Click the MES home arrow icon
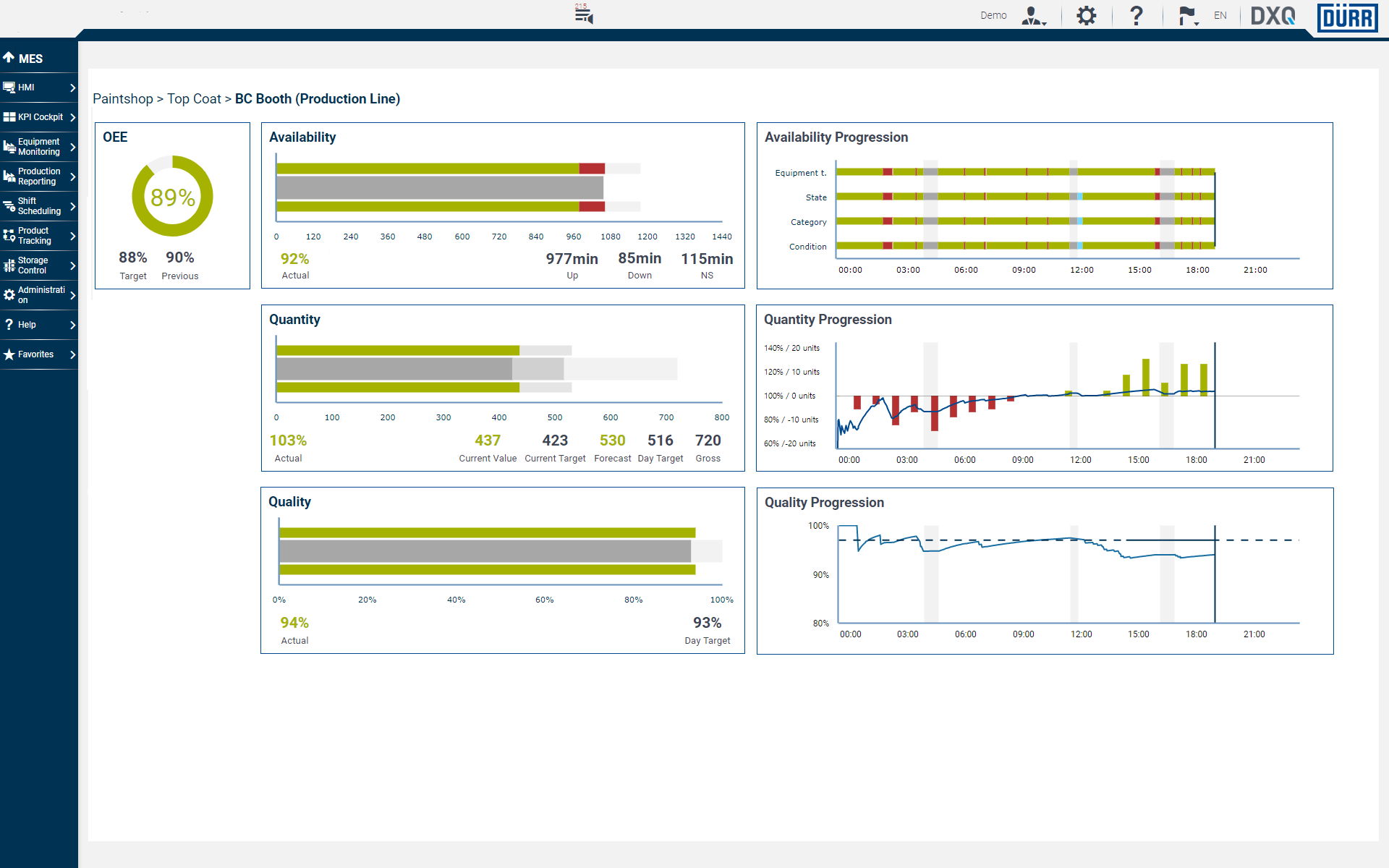 pyautogui.click(x=9, y=58)
